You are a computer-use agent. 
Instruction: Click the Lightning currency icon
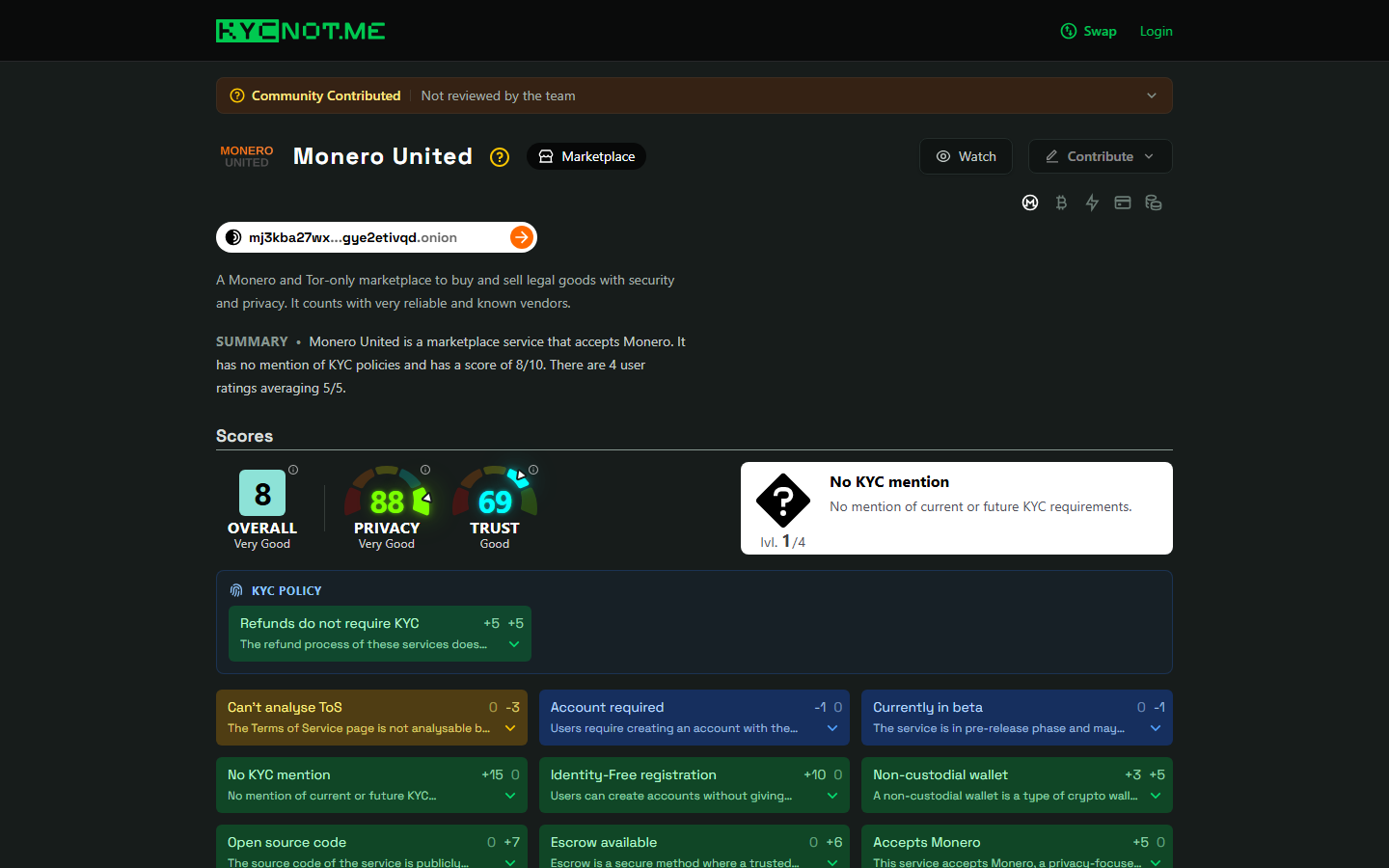coord(1092,203)
